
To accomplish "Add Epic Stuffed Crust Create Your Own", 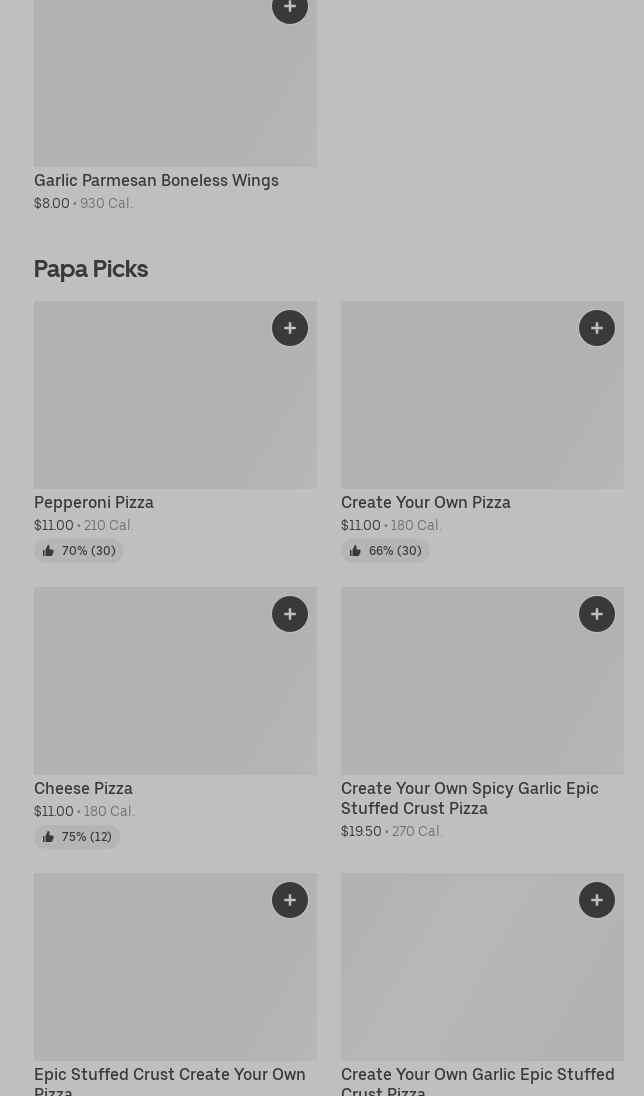I will pos(290,900).
